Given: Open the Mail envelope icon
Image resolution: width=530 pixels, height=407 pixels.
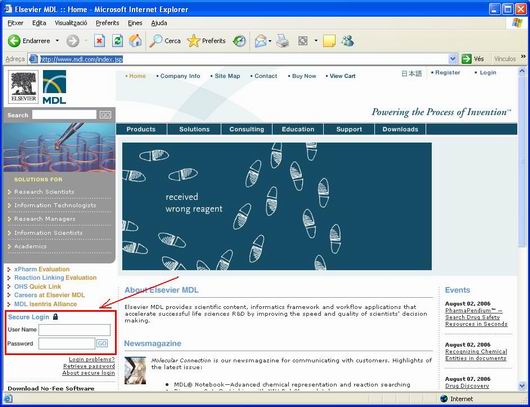Looking at the screenshot, I should tap(260, 41).
